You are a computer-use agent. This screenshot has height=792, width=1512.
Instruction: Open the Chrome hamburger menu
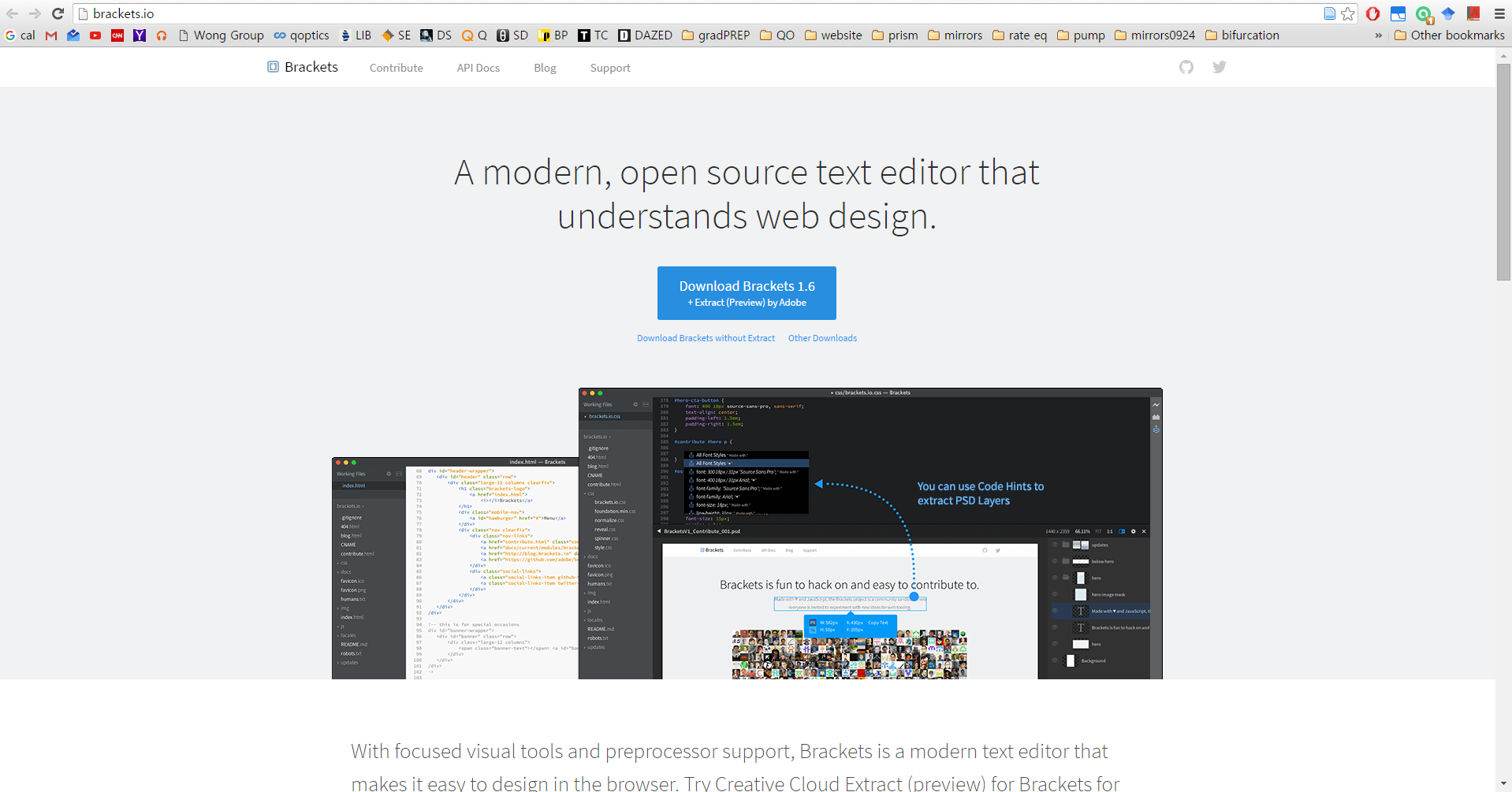click(1499, 13)
